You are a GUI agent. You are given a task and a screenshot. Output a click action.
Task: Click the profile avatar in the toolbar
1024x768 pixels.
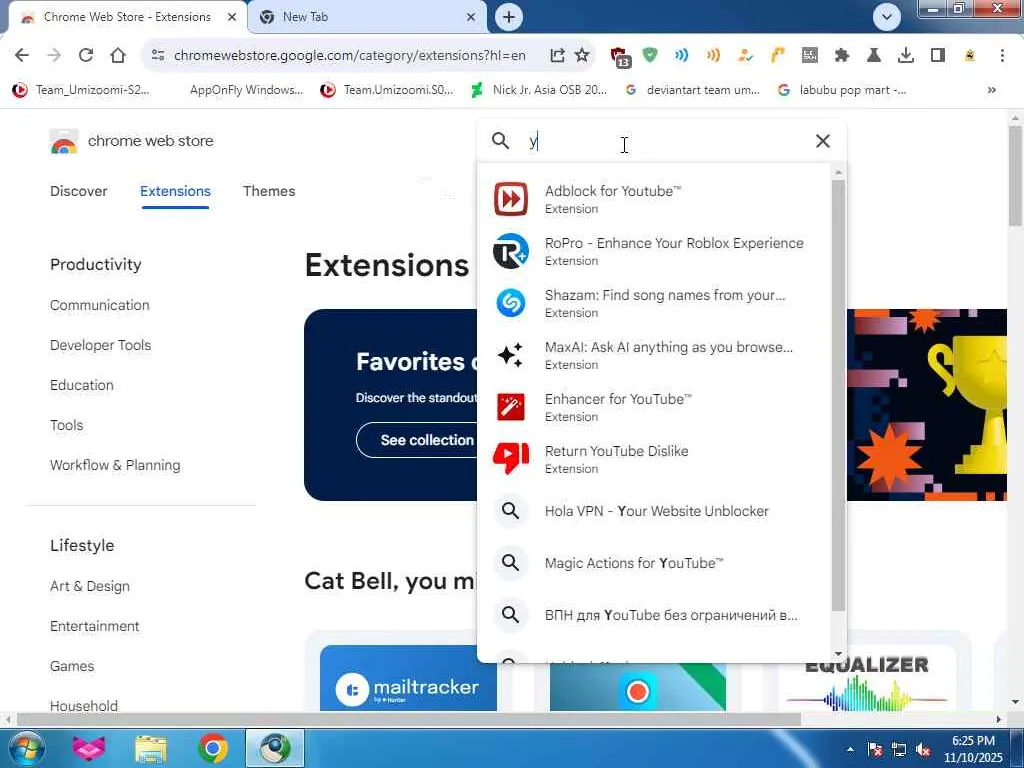tap(970, 56)
